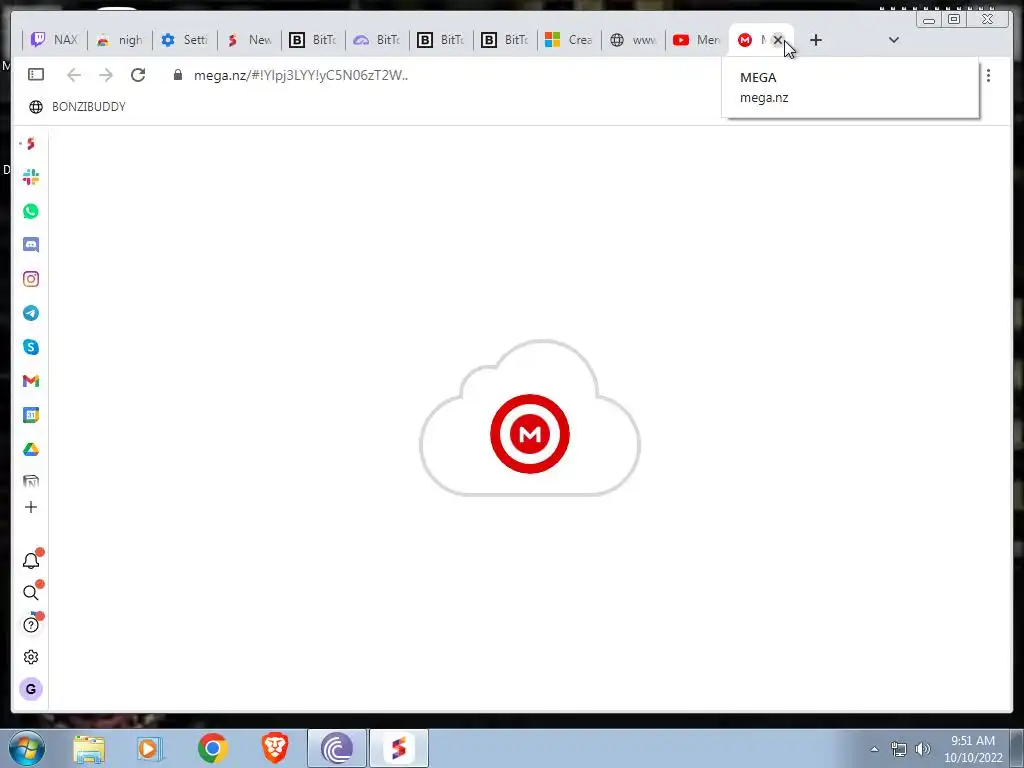This screenshot has width=1024, height=768.
Task: Open the G profile avatar
Action: (x=31, y=689)
